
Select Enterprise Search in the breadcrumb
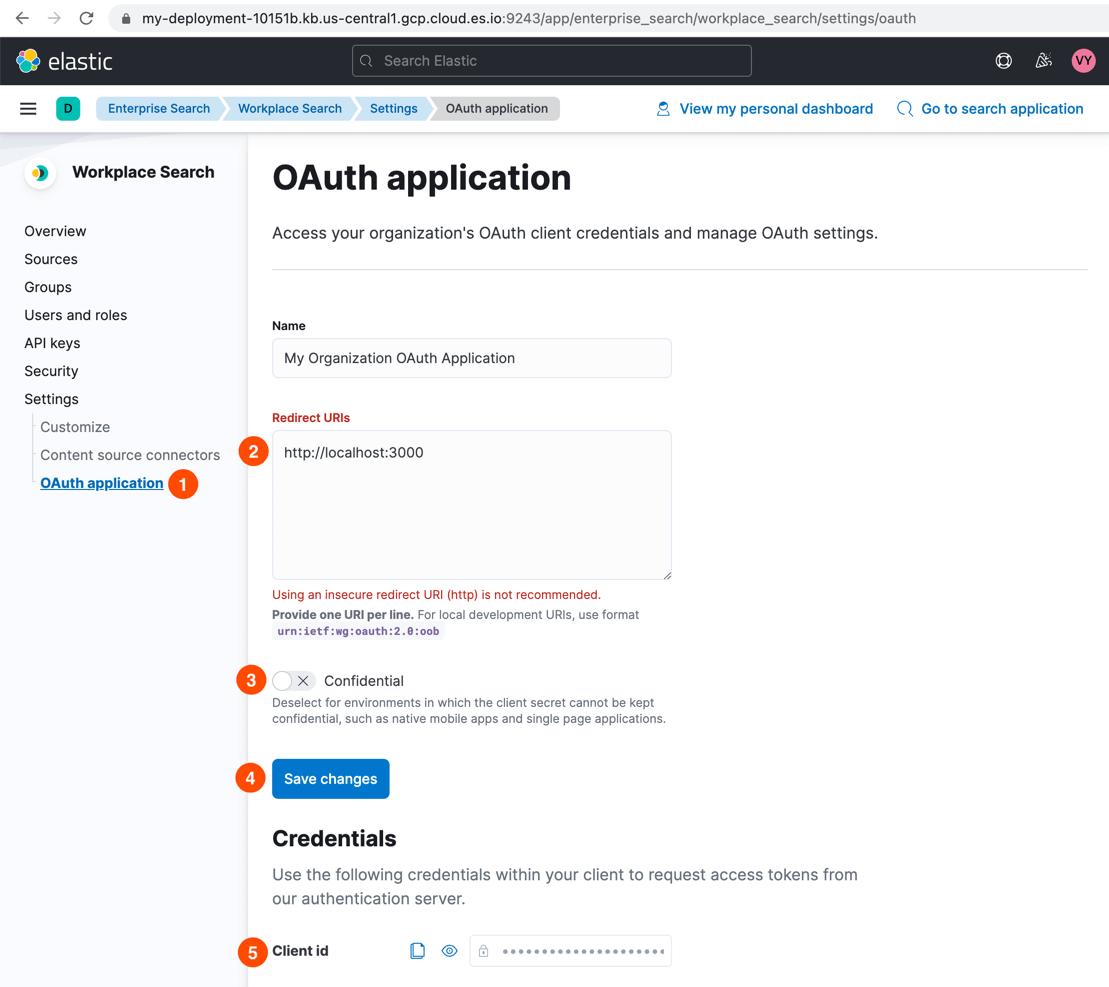click(158, 108)
